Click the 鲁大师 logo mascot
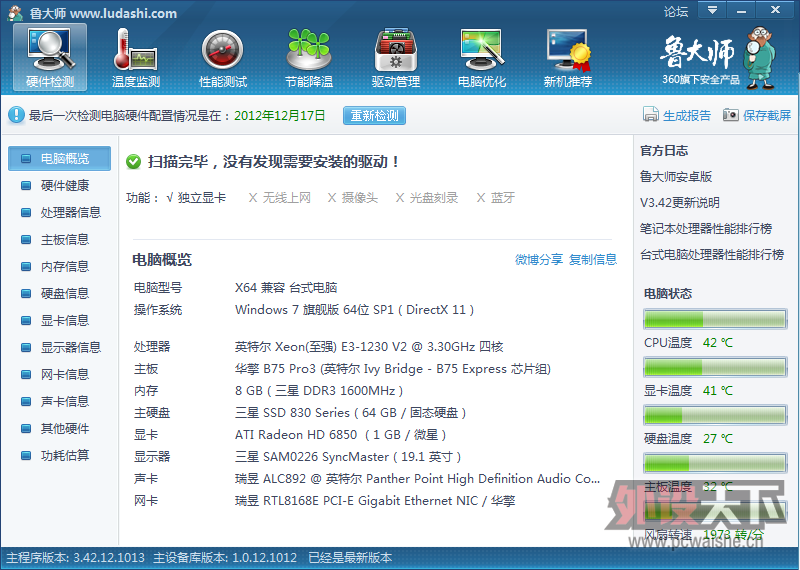 [760, 58]
